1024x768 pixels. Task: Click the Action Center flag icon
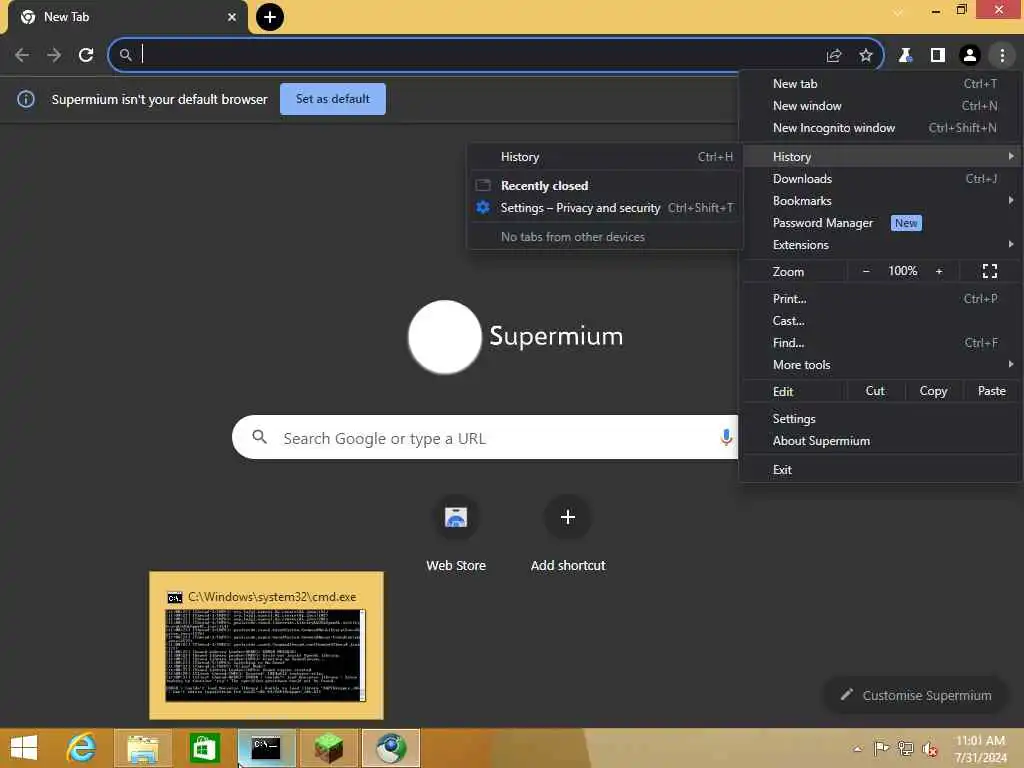pyautogui.click(x=881, y=749)
